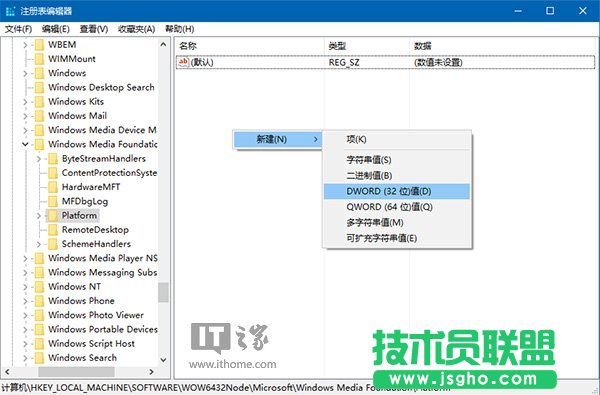Select 多字符串值(M) in the submenu

[397, 223]
